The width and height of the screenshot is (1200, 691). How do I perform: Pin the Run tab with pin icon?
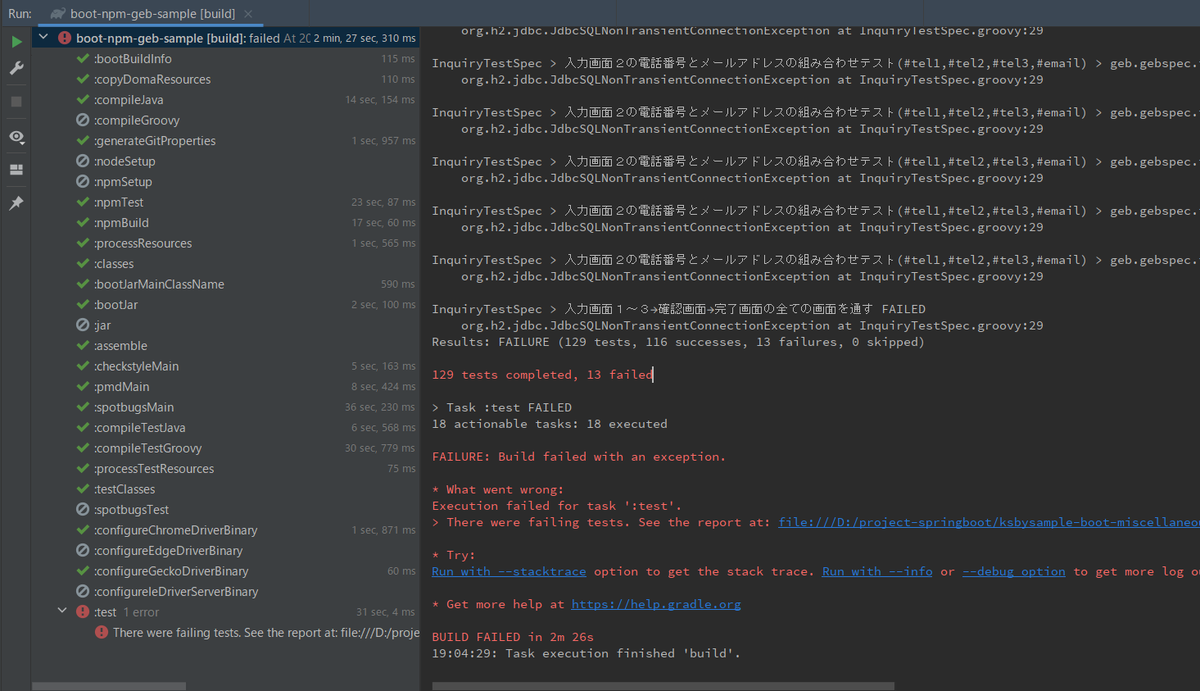click(16, 203)
